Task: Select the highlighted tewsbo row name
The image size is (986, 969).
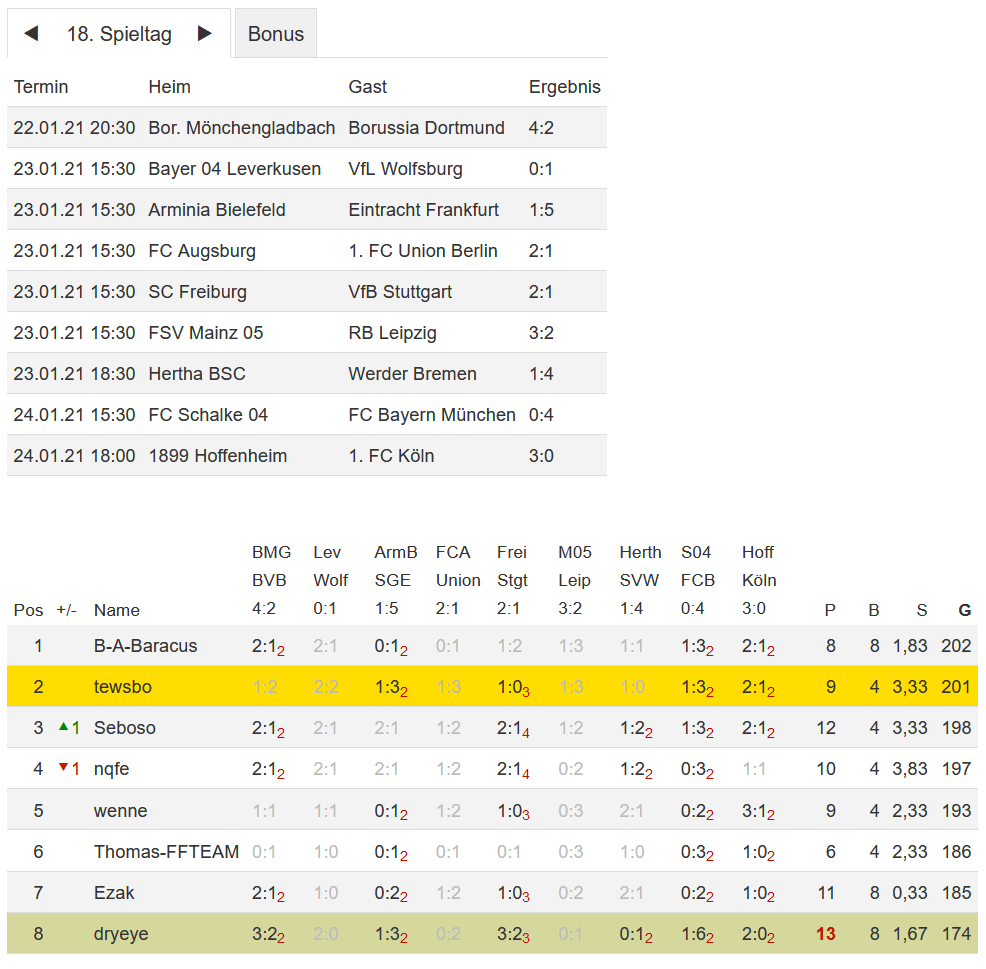Action: 123,687
